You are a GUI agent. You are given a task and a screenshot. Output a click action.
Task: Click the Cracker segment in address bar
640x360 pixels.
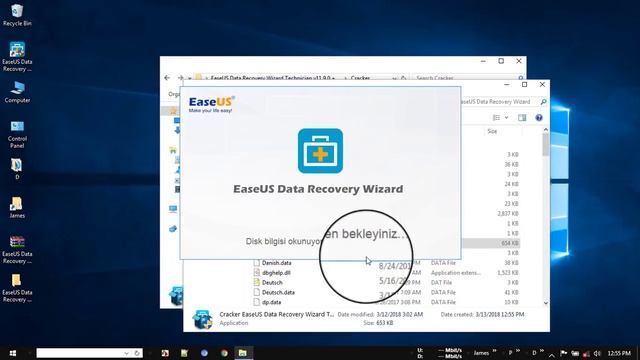pos(360,78)
